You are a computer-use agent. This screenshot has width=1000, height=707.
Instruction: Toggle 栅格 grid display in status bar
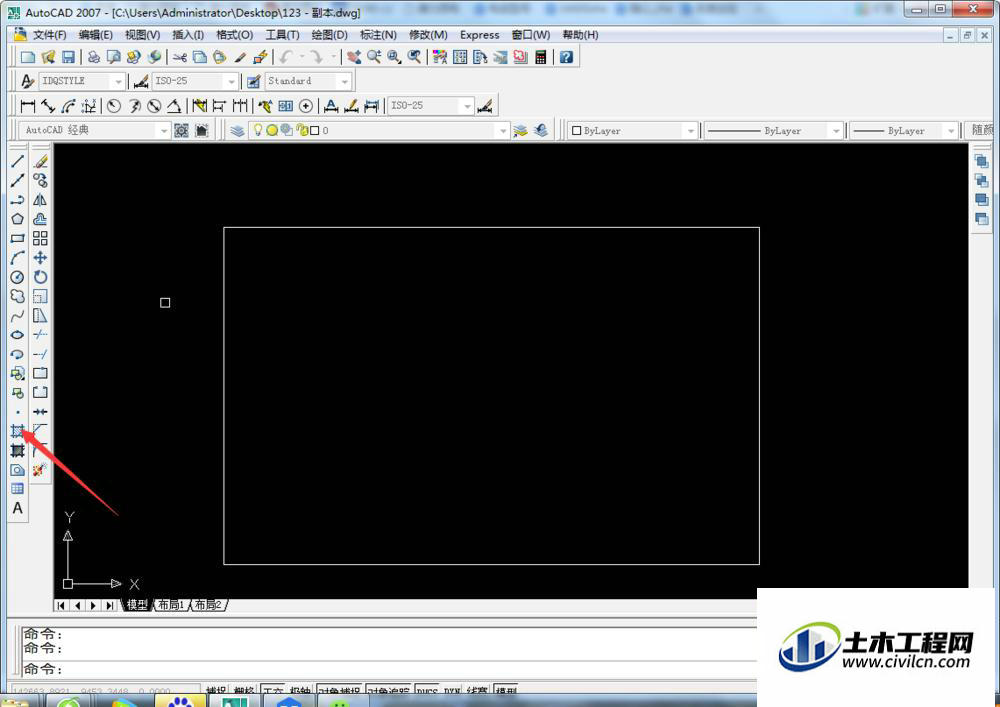(244, 691)
